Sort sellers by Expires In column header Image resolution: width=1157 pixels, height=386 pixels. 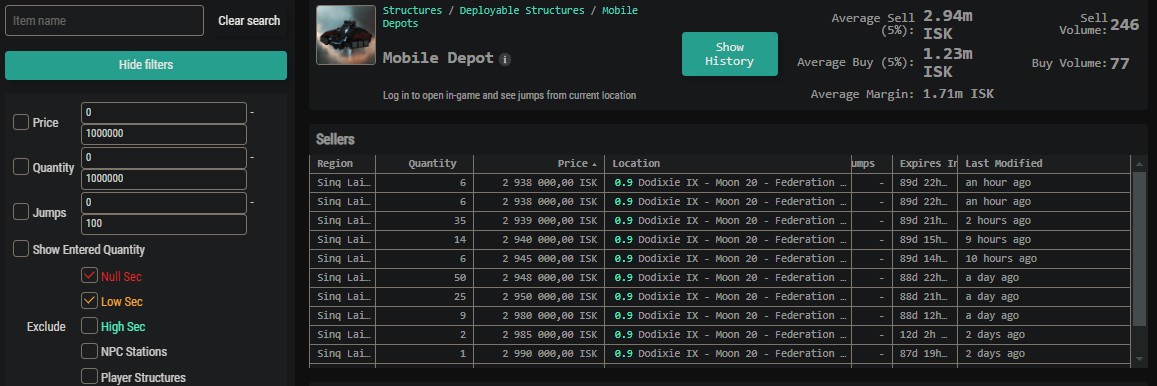925,164
